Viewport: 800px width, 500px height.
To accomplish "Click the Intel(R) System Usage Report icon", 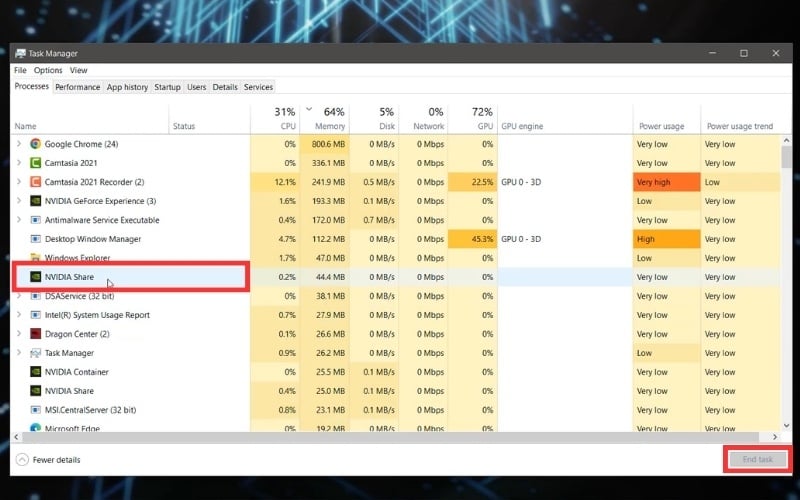I will point(35,315).
